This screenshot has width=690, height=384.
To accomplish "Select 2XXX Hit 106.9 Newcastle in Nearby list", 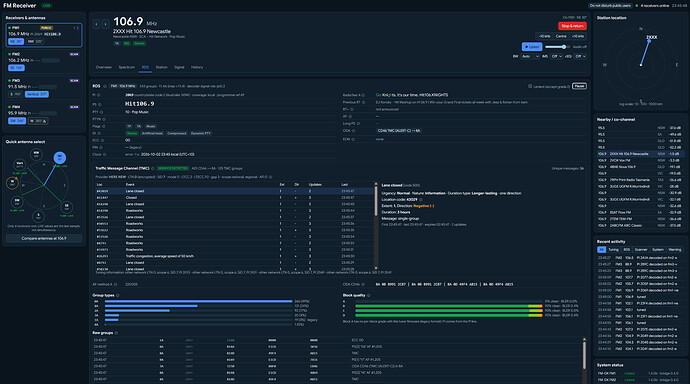I will pos(639,154).
